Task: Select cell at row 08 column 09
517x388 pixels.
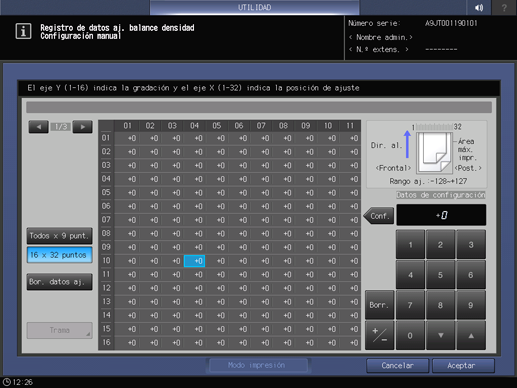Action: [306, 234]
